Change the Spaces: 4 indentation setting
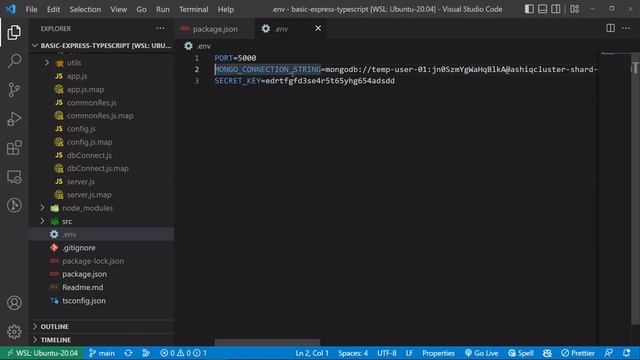The image size is (640, 360). pyautogui.click(x=353, y=353)
